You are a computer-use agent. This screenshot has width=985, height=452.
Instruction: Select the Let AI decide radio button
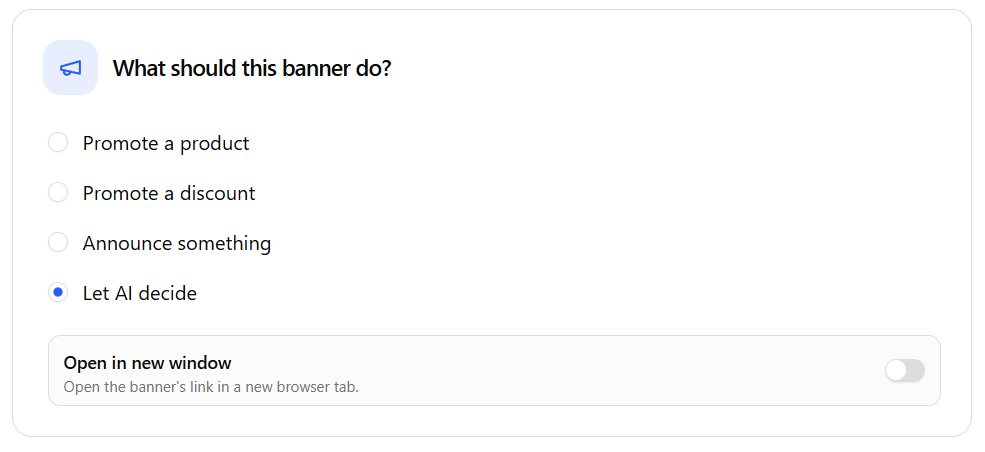tap(58, 292)
